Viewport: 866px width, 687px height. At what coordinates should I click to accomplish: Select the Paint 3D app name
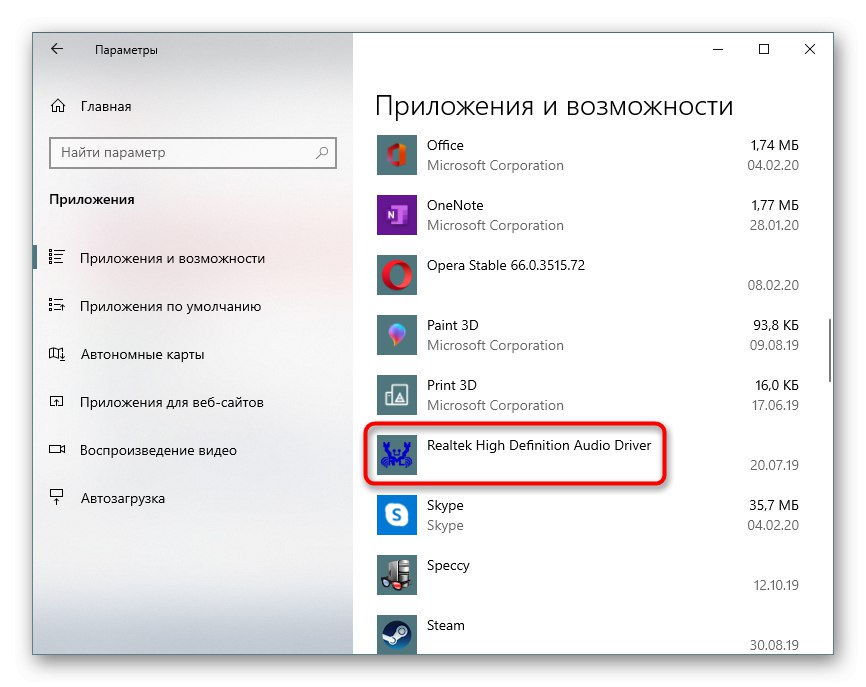tap(453, 325)
